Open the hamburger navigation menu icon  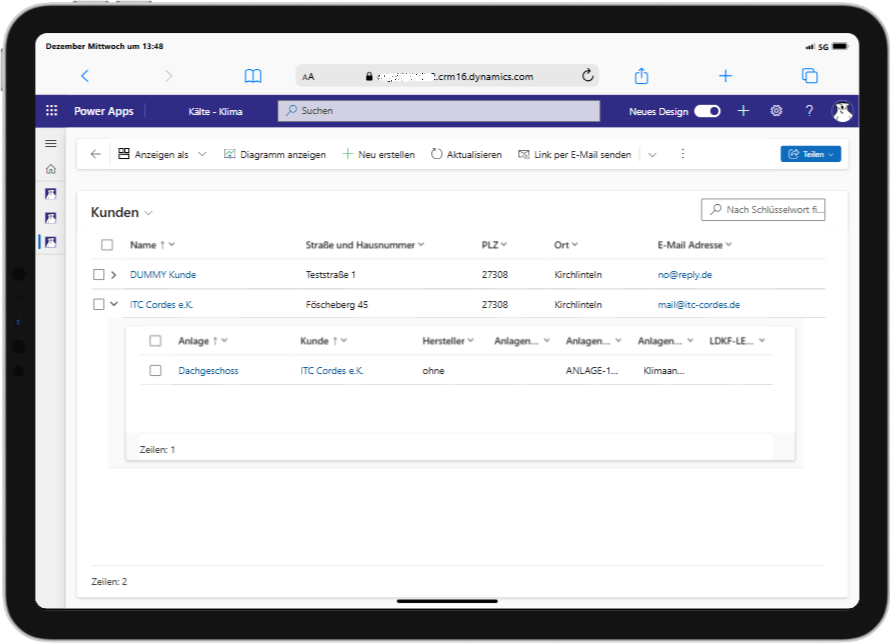pos(51,144)
